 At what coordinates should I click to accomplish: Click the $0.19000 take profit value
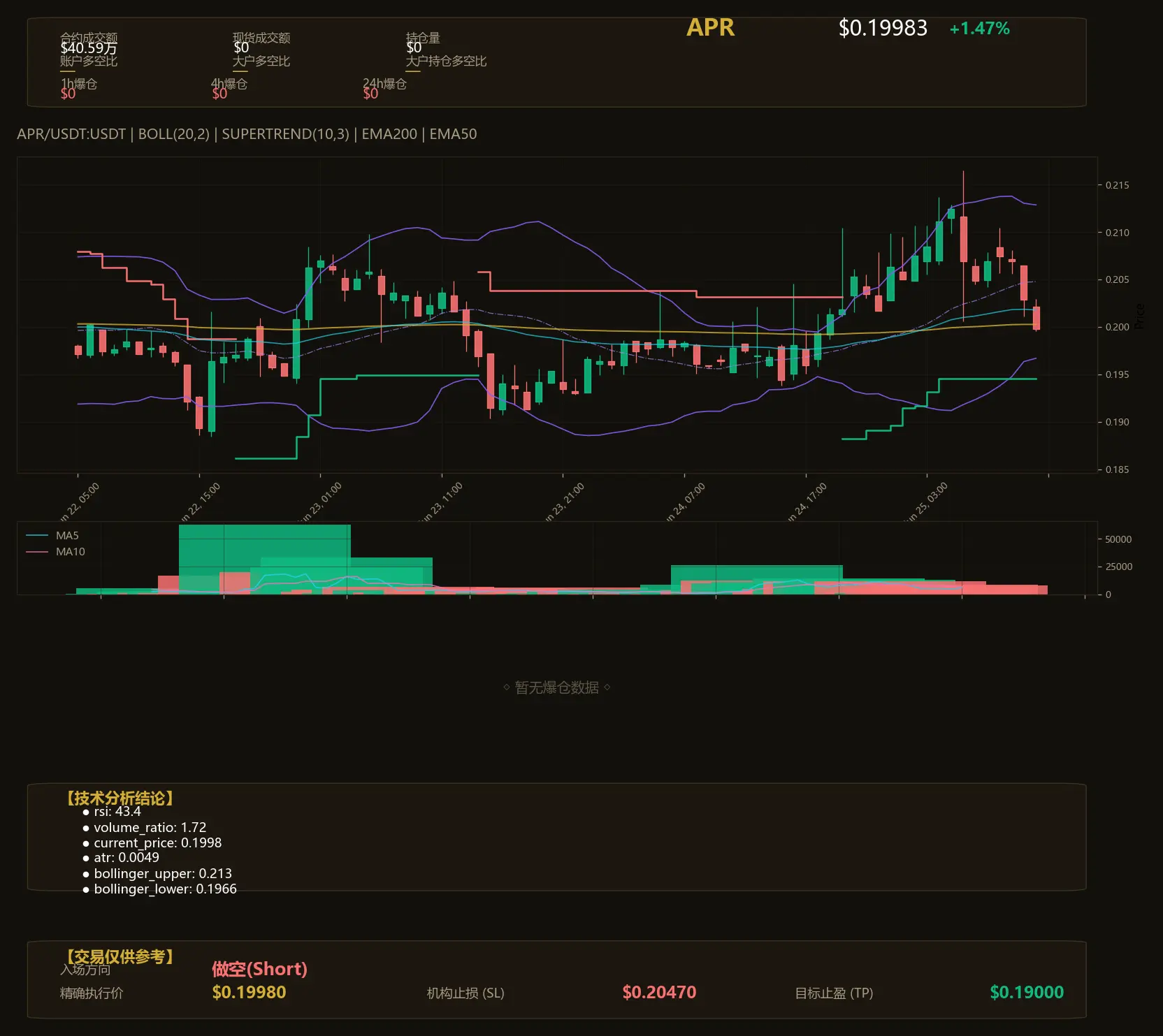point(1027,993)
